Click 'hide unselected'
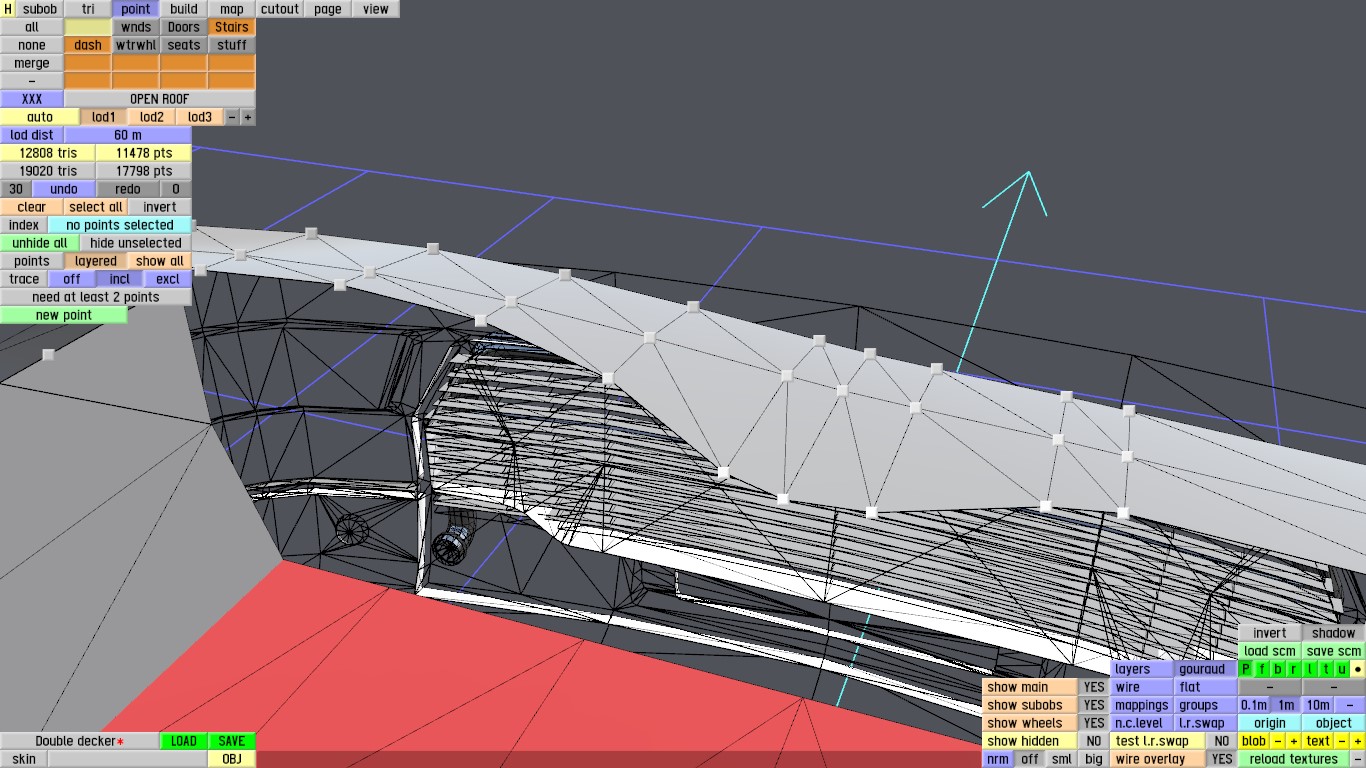This screenshot has height=768, width=1366. 136,243
